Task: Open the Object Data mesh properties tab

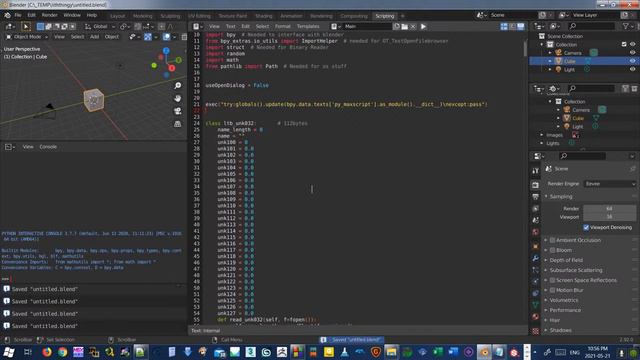Action: tap(536, 305)
